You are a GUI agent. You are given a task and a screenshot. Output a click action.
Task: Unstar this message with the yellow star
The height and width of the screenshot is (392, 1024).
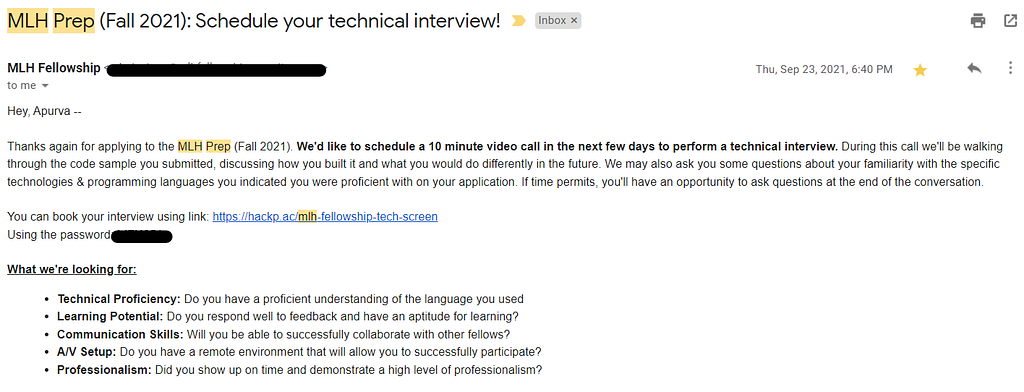tap(920, 70)
